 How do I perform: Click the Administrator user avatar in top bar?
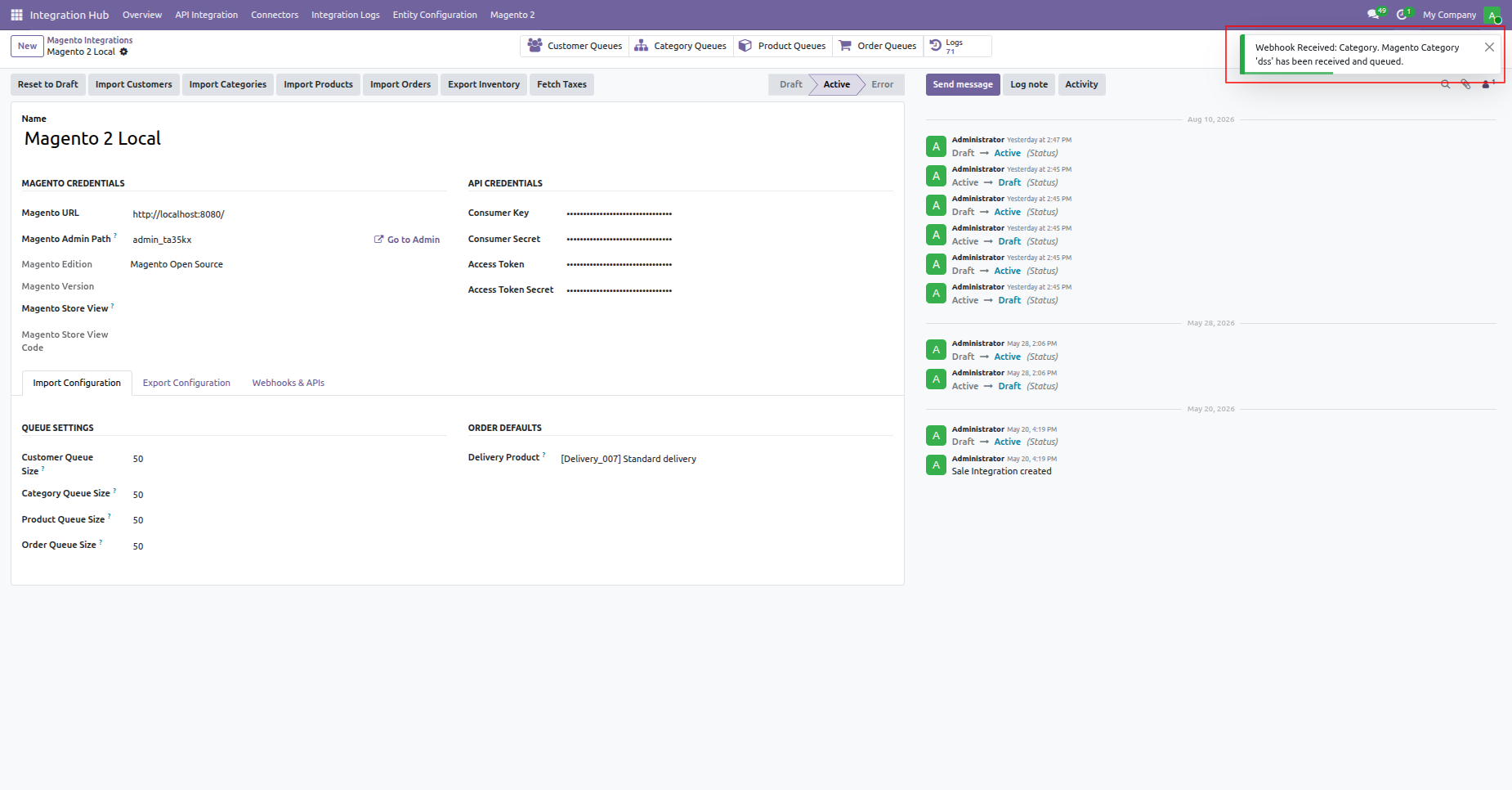tap(1492, 15)
